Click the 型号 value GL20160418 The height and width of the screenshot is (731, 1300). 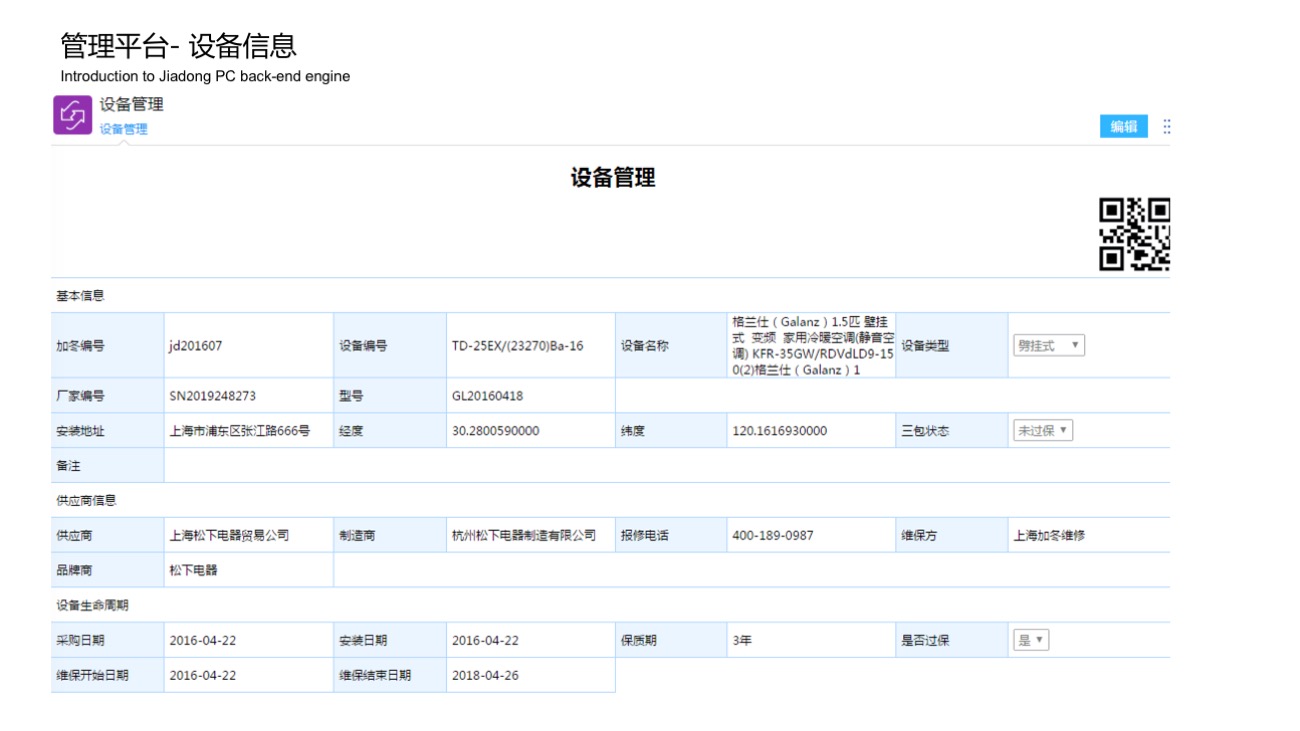coord(487,396)
